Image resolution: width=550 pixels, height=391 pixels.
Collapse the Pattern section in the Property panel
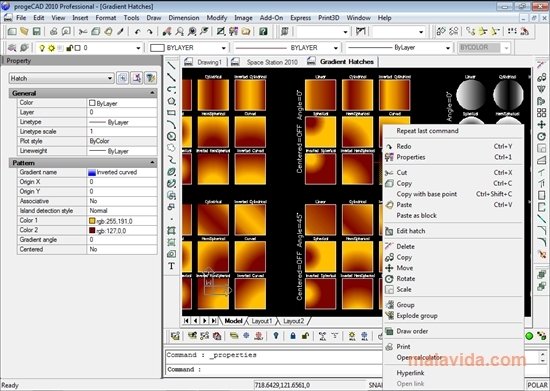pos(152,163)
